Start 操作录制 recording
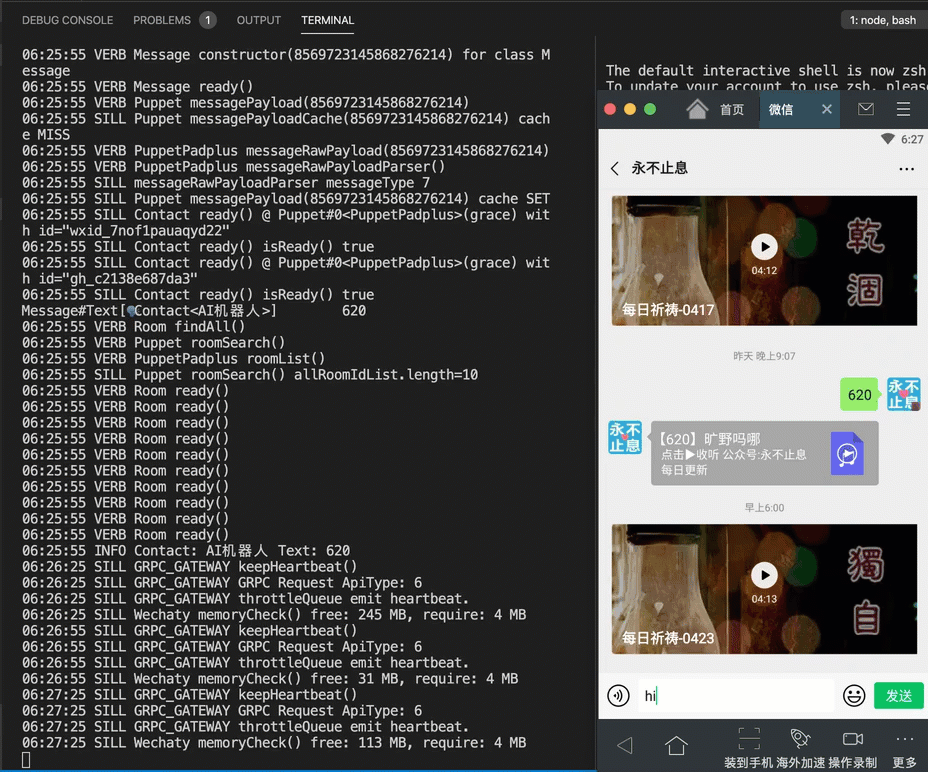 tap(852, 747)
